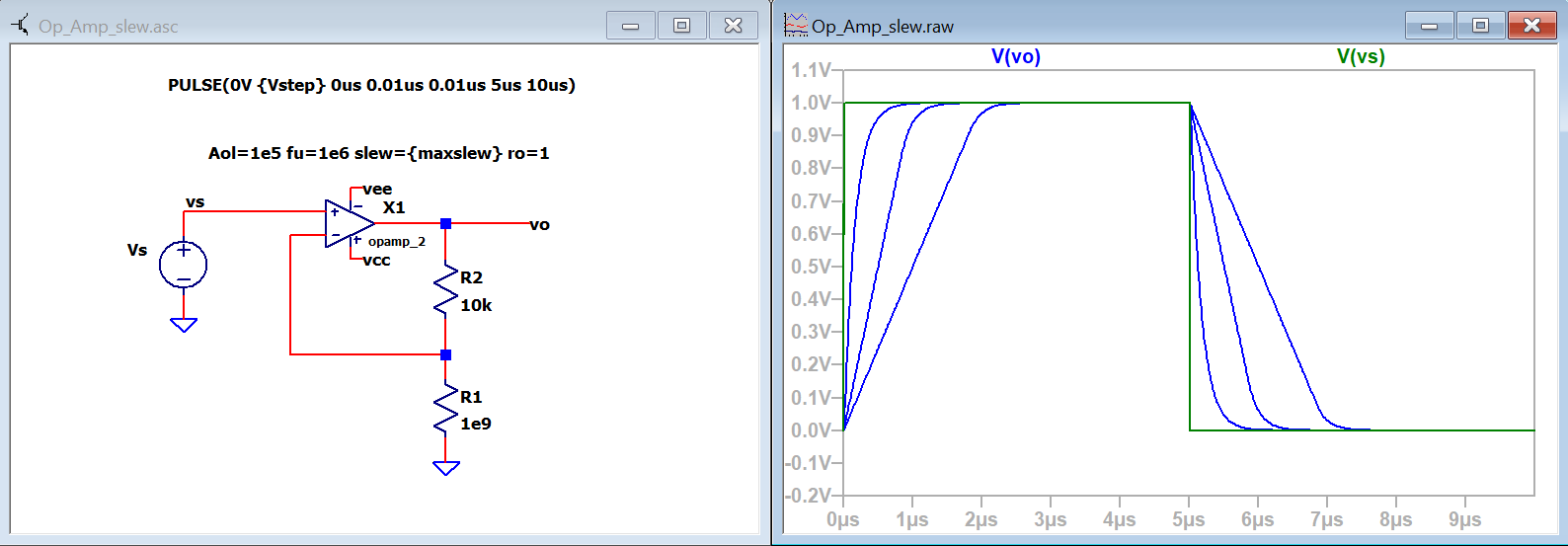Click the R1 resistor symbol

[446, 410]
